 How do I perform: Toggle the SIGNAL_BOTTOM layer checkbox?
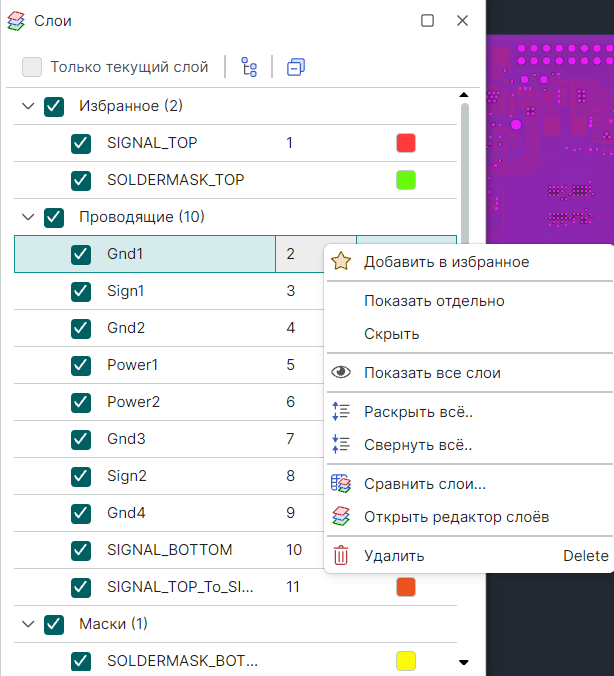click(81, 551)
